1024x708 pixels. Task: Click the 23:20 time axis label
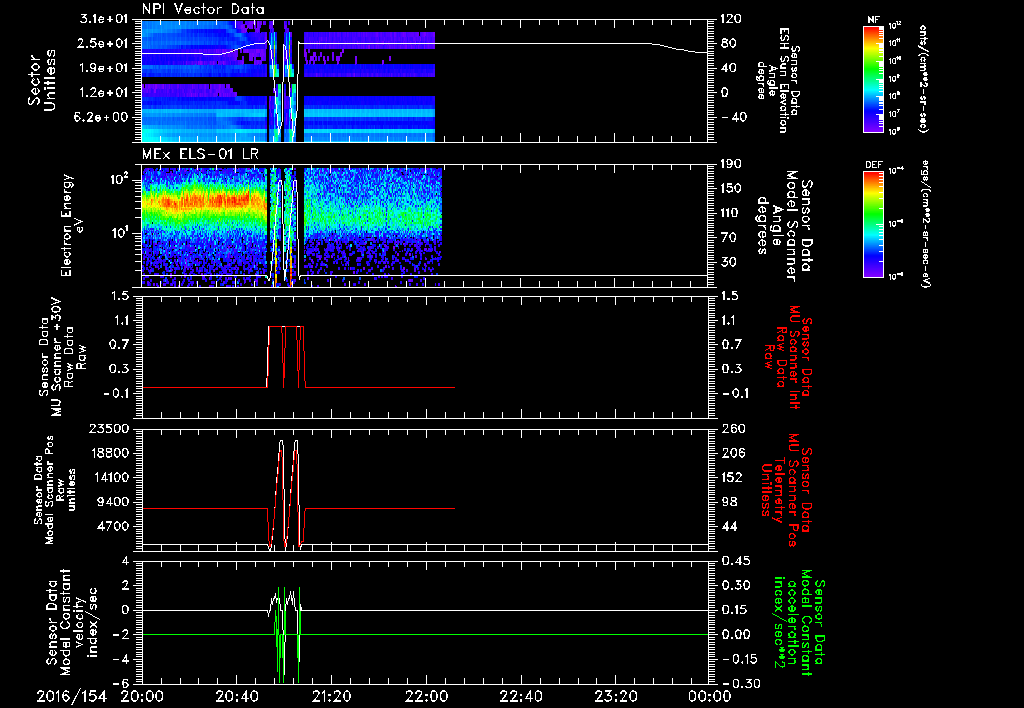(615, 696)
